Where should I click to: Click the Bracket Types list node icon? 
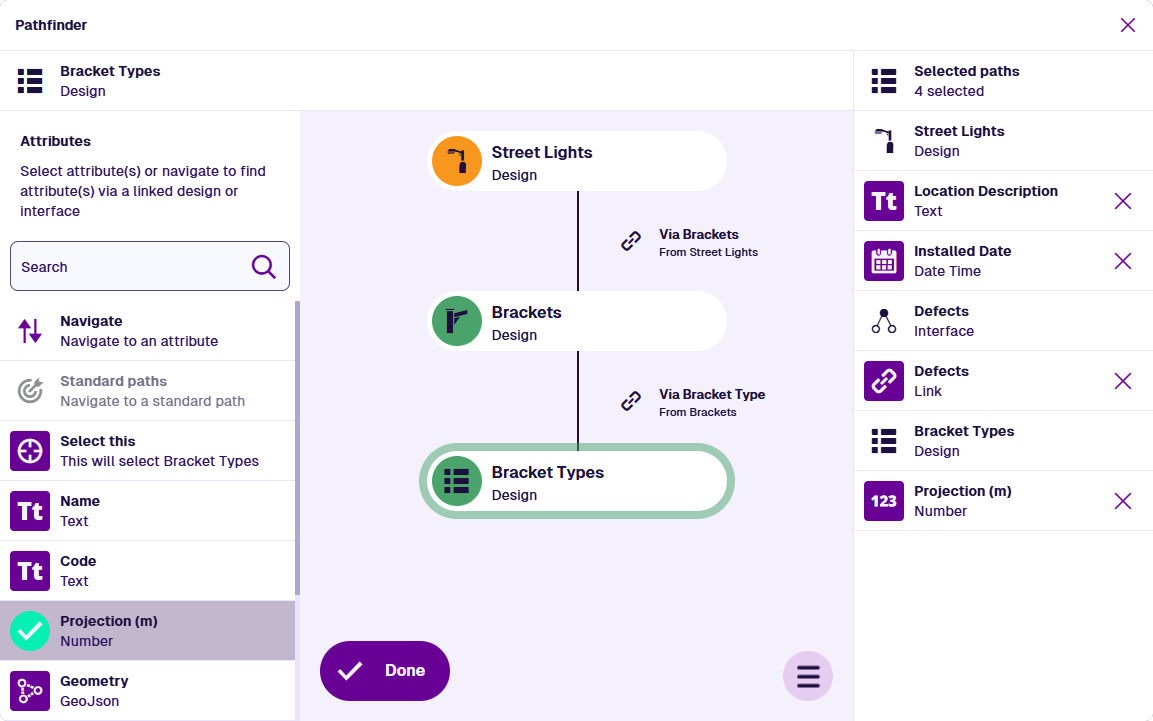tap(457, 481)
